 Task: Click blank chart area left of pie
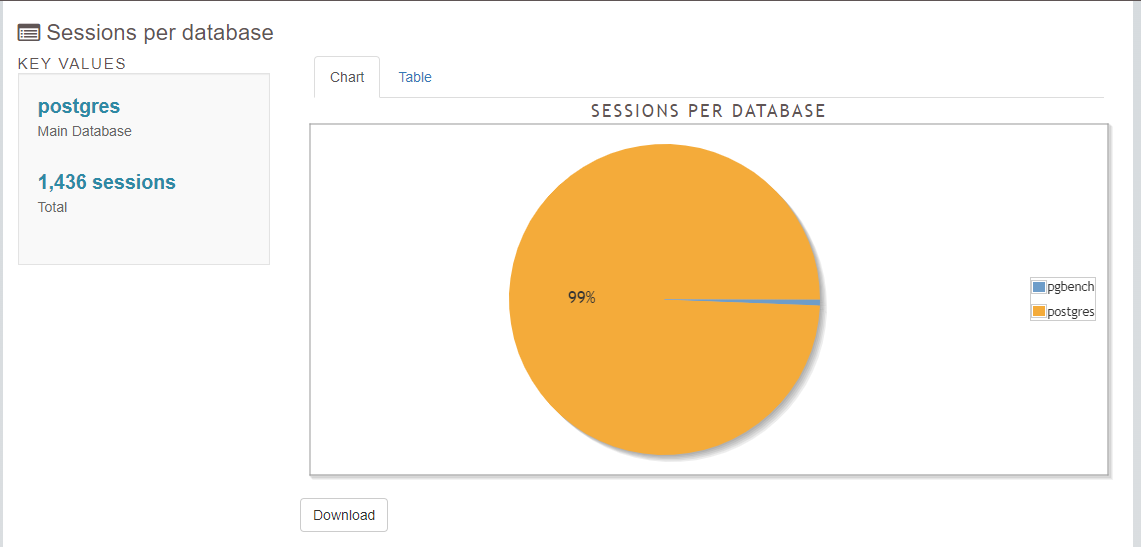tap(400, 300)
